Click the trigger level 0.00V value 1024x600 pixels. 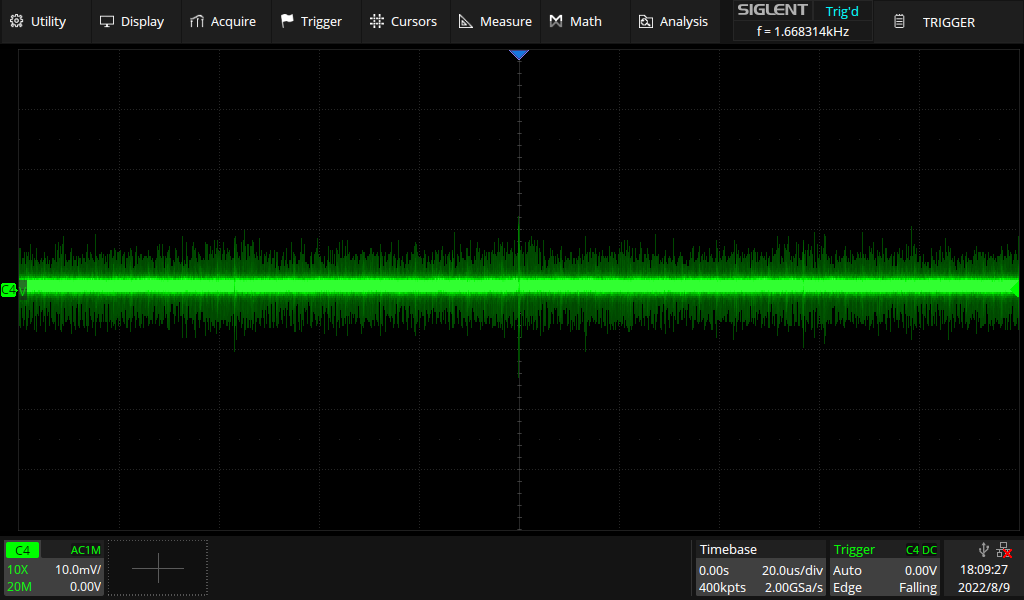[921, 571]
